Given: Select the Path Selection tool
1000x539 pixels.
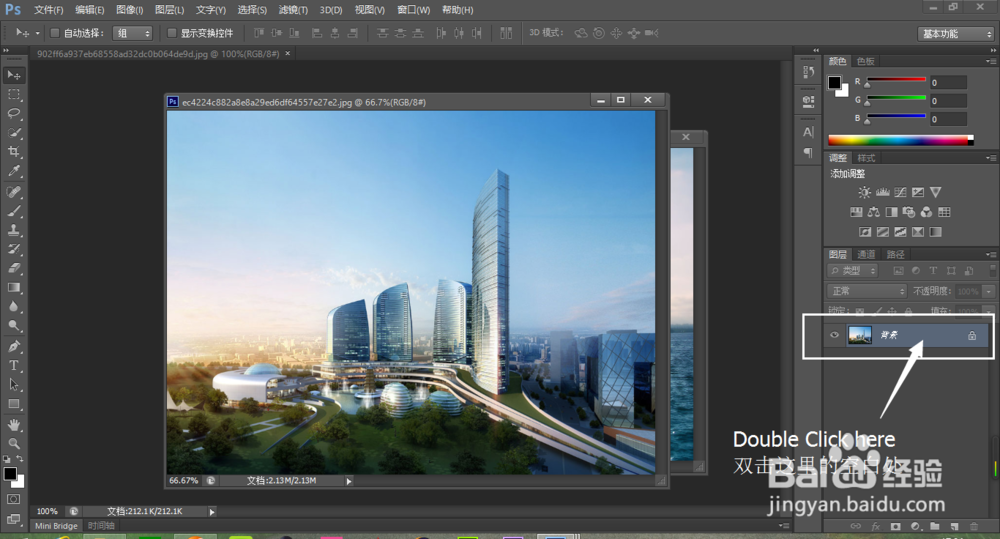Looking at the screenshot, I should pyautogui.click(x=13, y=385).
